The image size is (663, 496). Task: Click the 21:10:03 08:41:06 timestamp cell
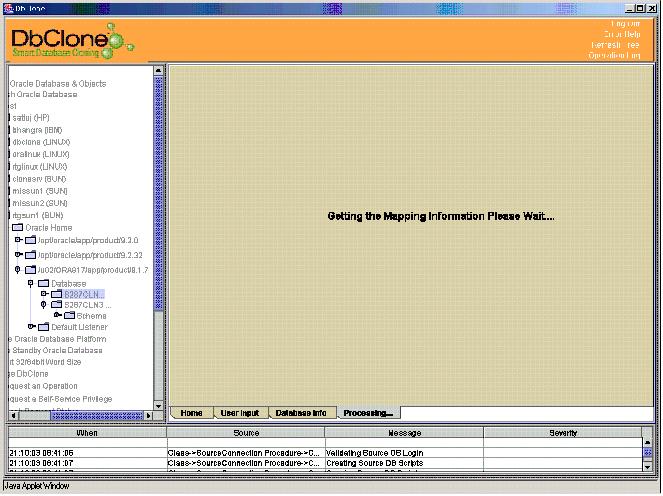coord(87,453)
